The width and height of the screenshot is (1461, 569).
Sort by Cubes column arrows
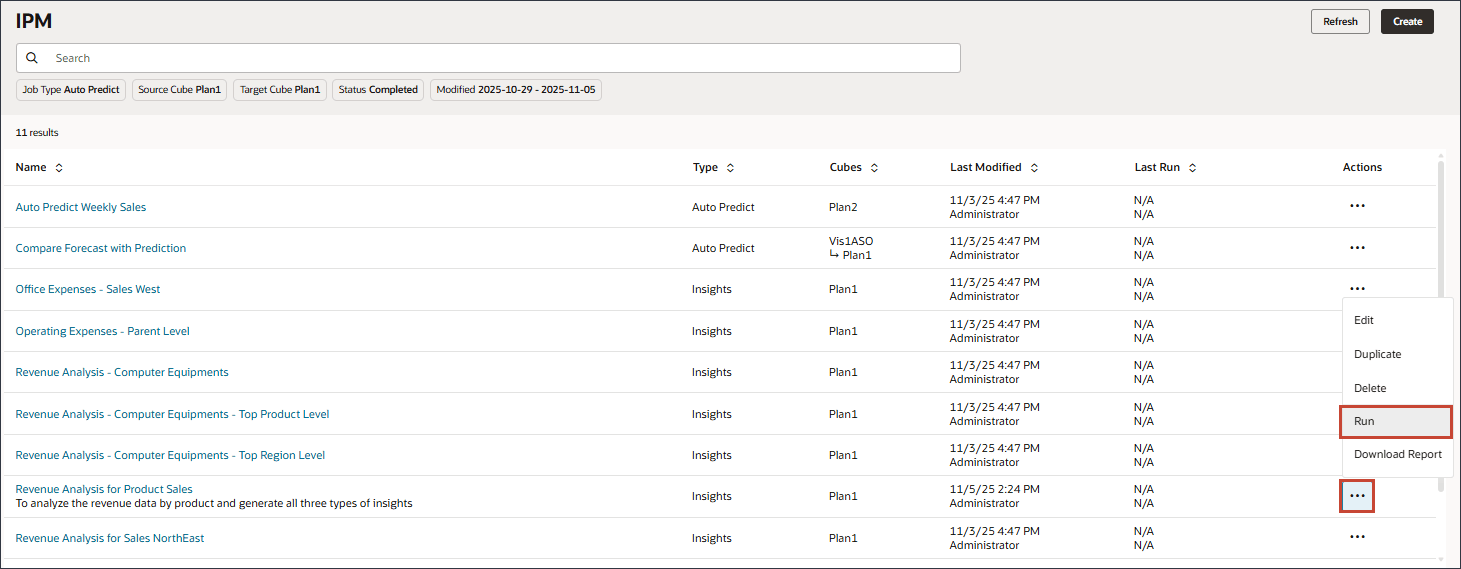click(874, 168)
